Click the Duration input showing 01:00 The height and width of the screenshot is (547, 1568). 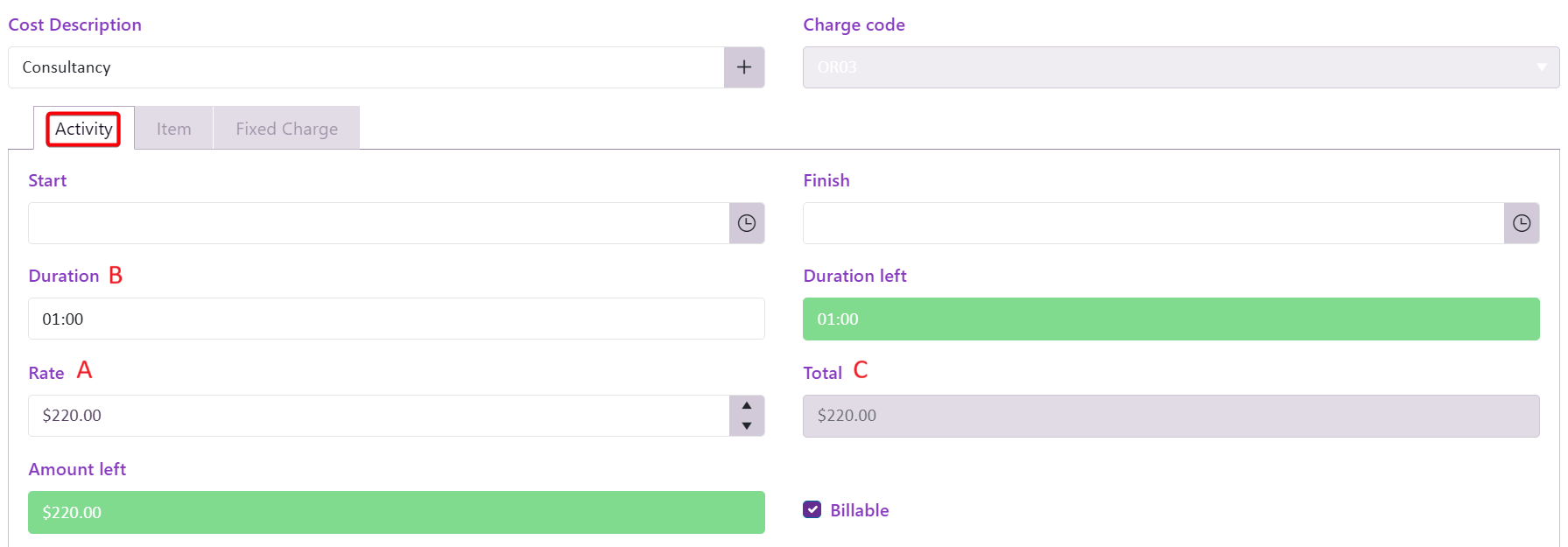(396, 319)
